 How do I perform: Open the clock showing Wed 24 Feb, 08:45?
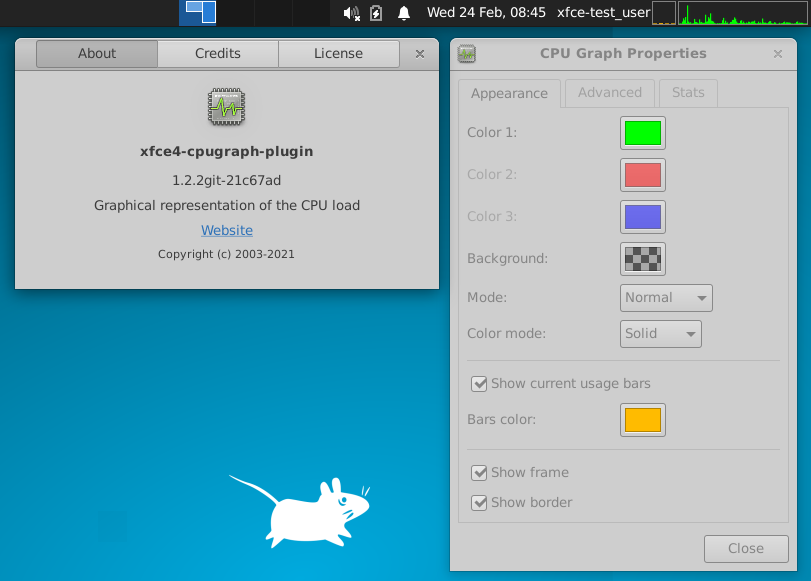pyautogui.click(x=486, y=13)
